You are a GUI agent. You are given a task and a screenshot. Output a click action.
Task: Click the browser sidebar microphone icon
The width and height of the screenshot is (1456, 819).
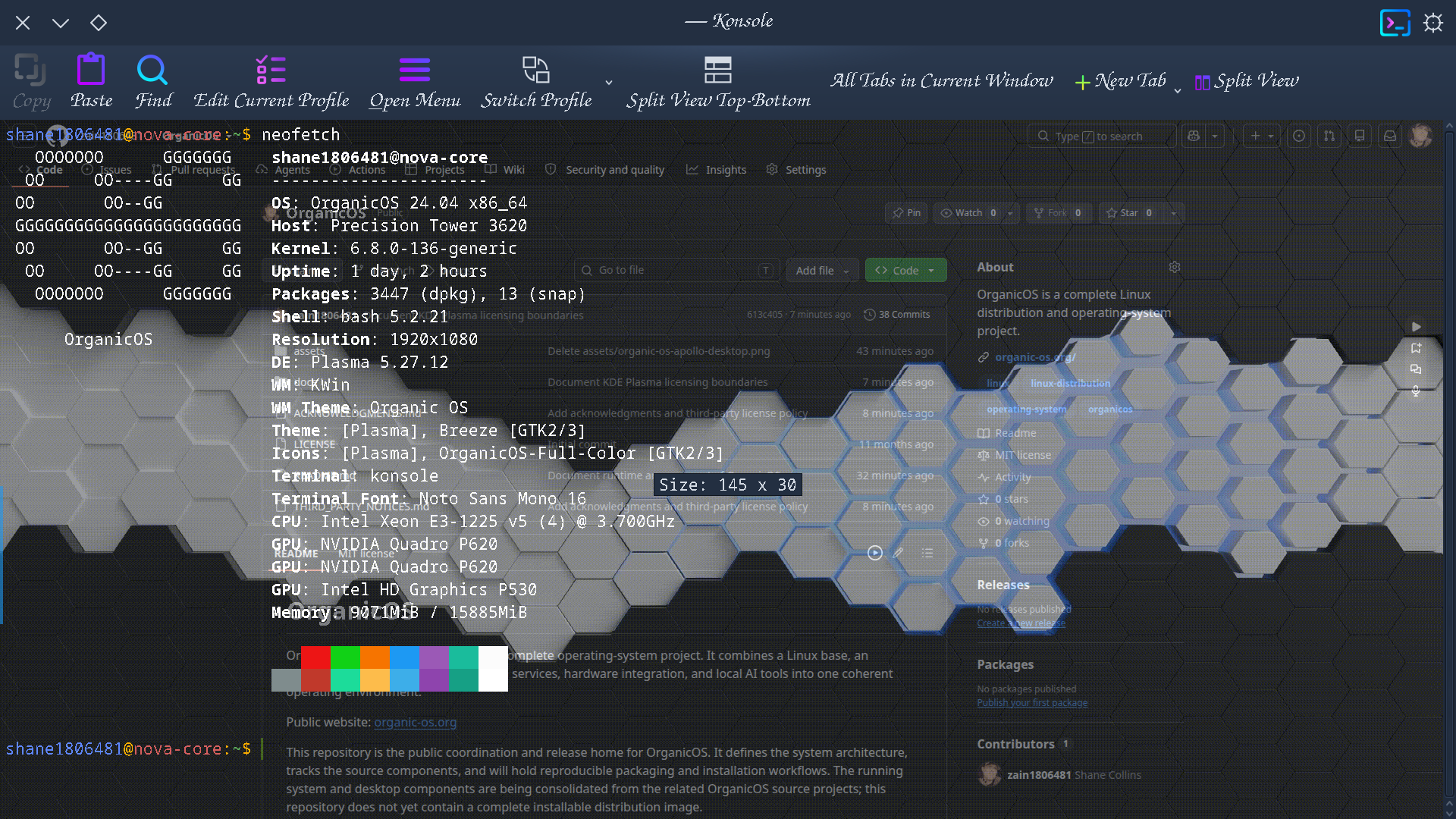coord(1416,391)
